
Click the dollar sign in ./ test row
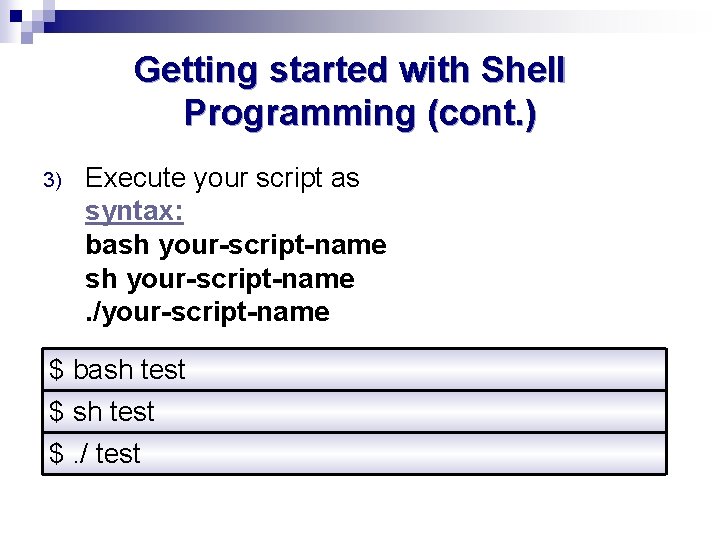coord(56,454)
